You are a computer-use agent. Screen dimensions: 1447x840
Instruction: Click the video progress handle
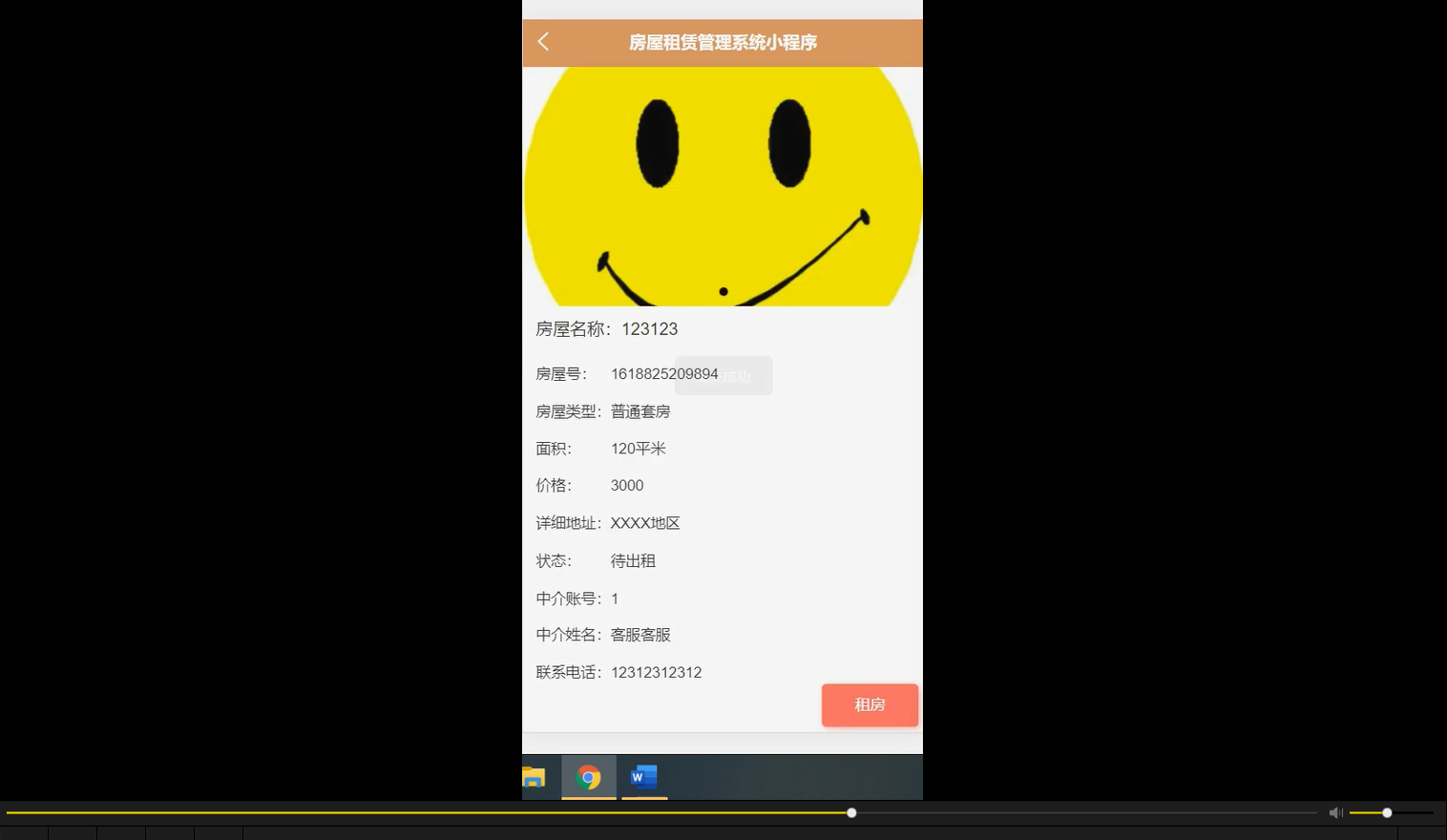coord(850,812)
